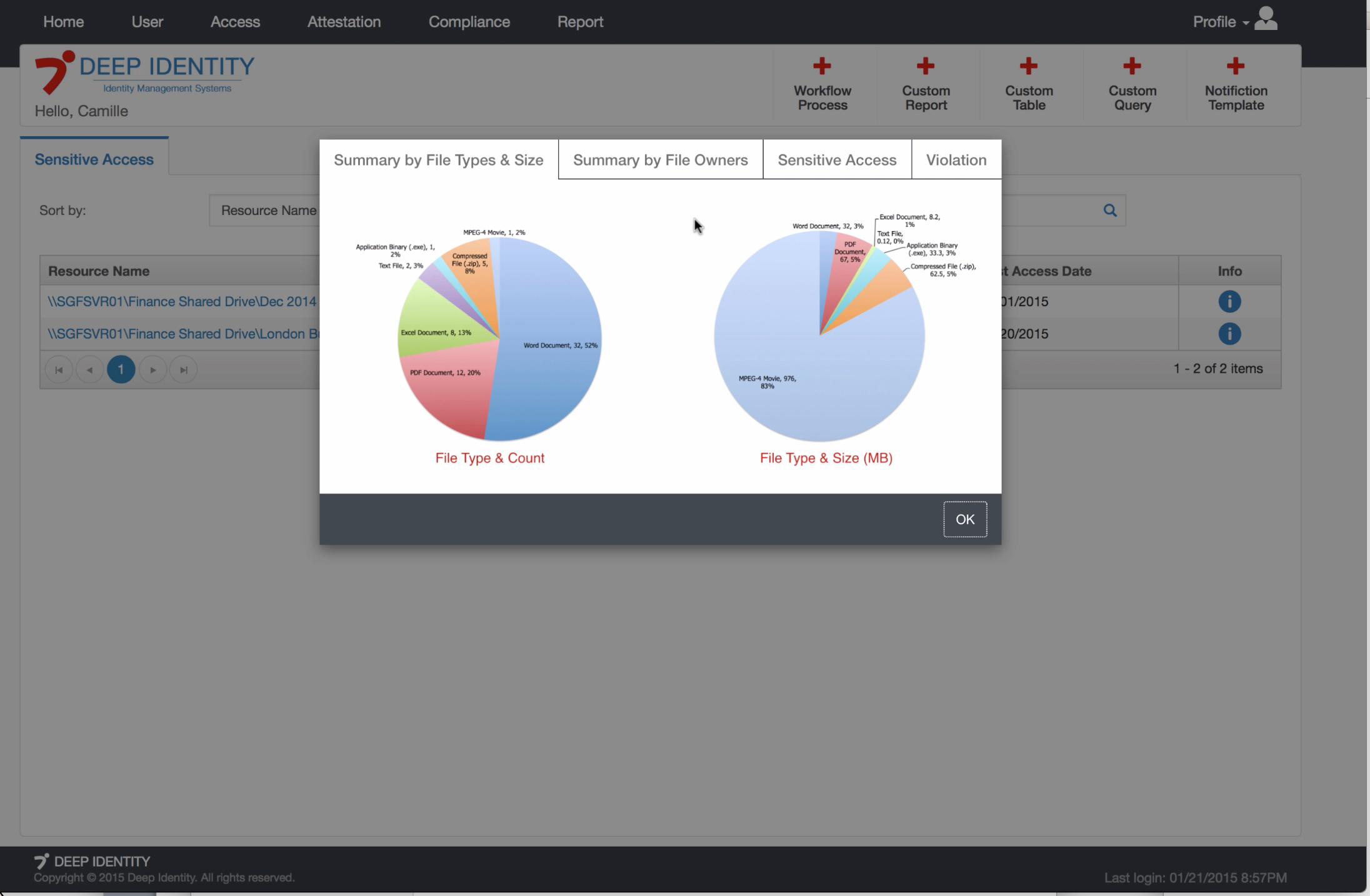
Task: Switch to Summary by File Owners tab
Action: tap(660, 160)
